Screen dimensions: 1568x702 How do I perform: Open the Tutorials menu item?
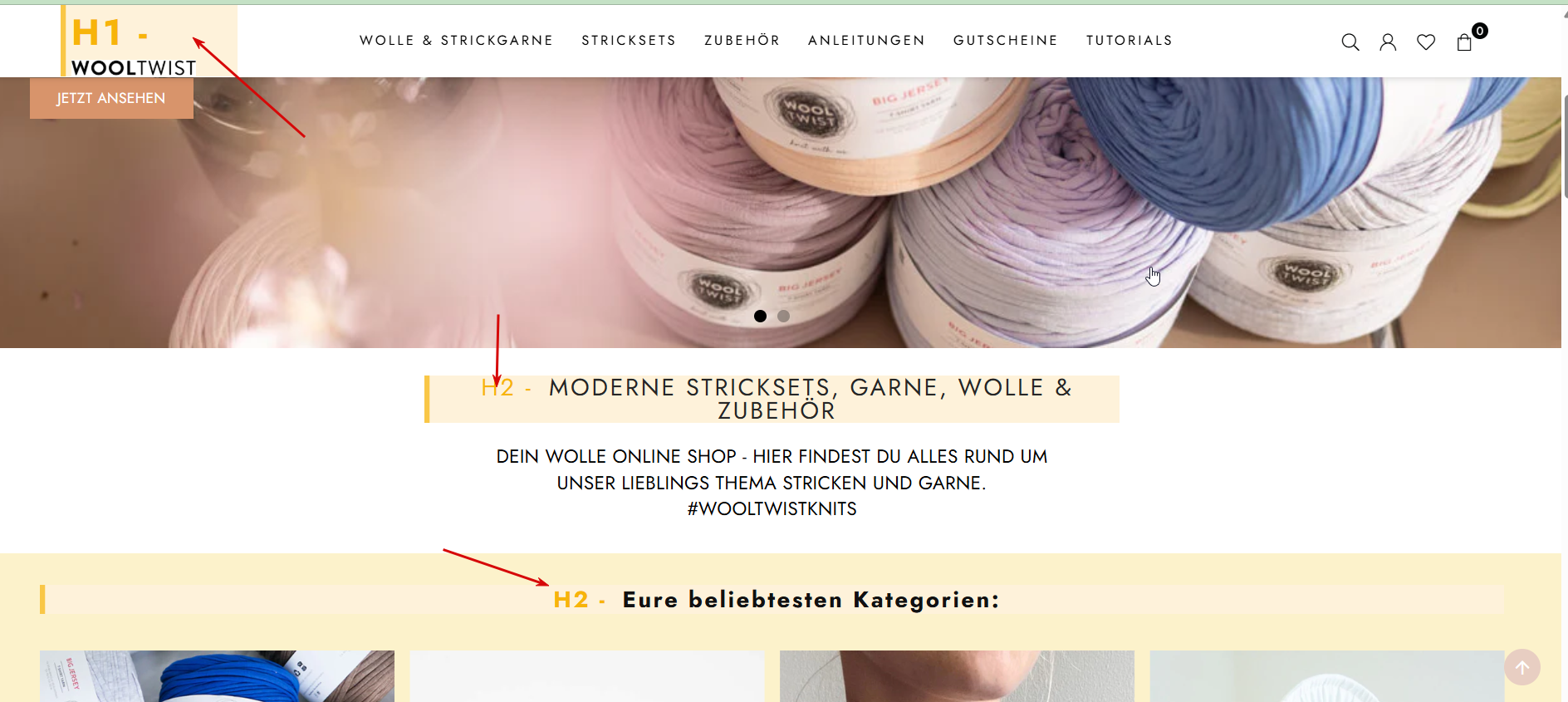point(1129,41)
